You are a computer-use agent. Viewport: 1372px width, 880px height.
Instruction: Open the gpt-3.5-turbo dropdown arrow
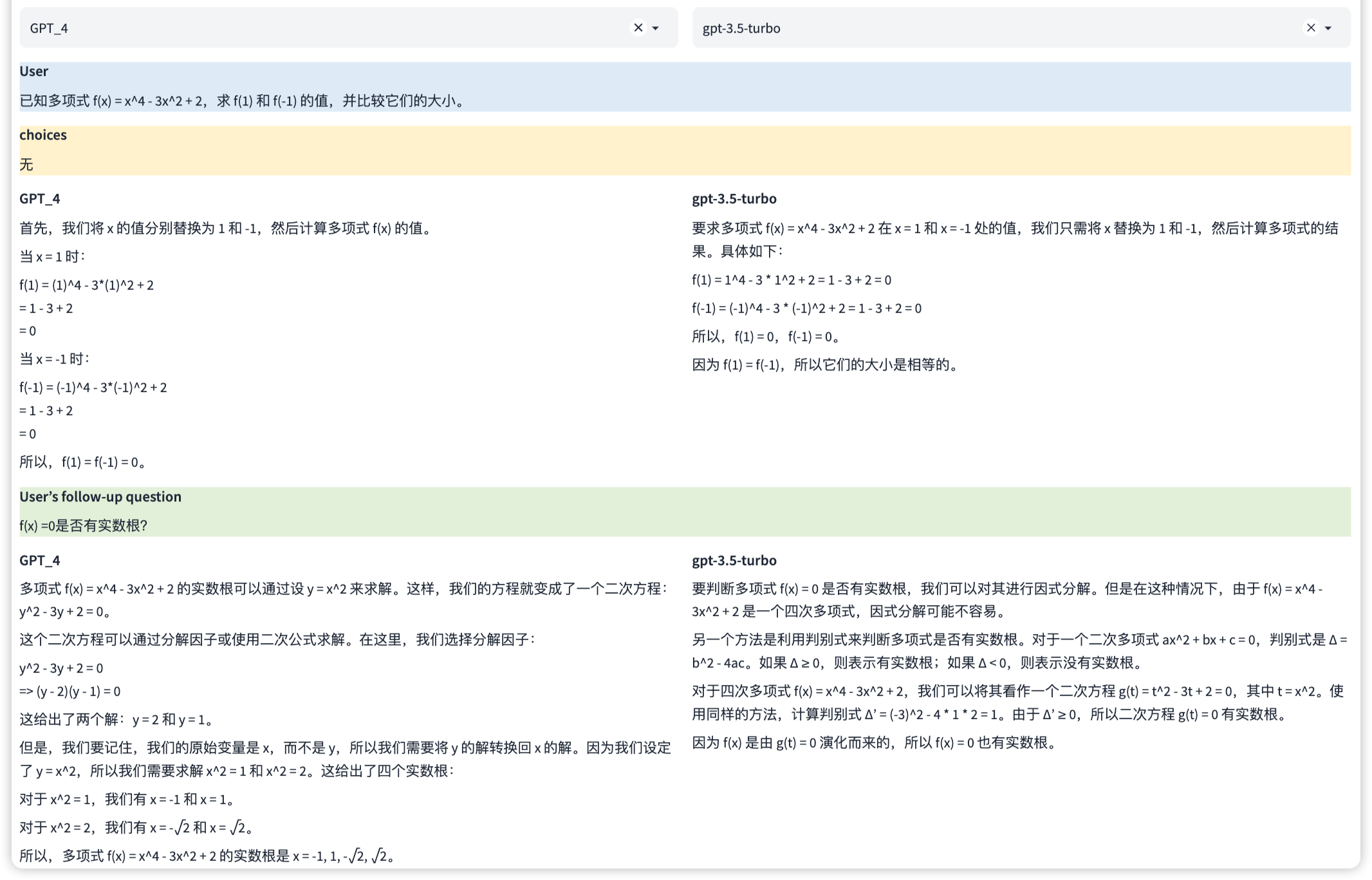pyautogui.click(x=1328, y=28)
